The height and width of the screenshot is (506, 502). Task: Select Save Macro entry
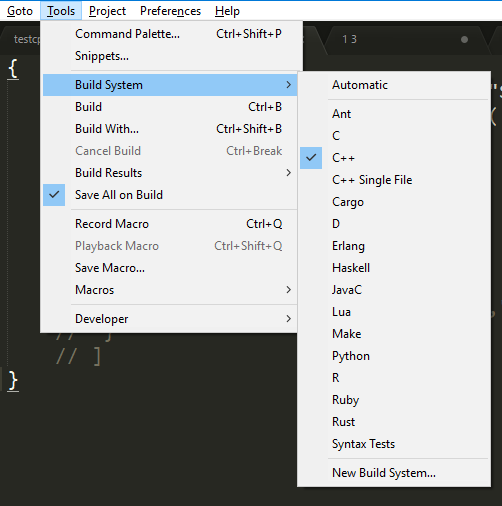[x=170, y=268]
